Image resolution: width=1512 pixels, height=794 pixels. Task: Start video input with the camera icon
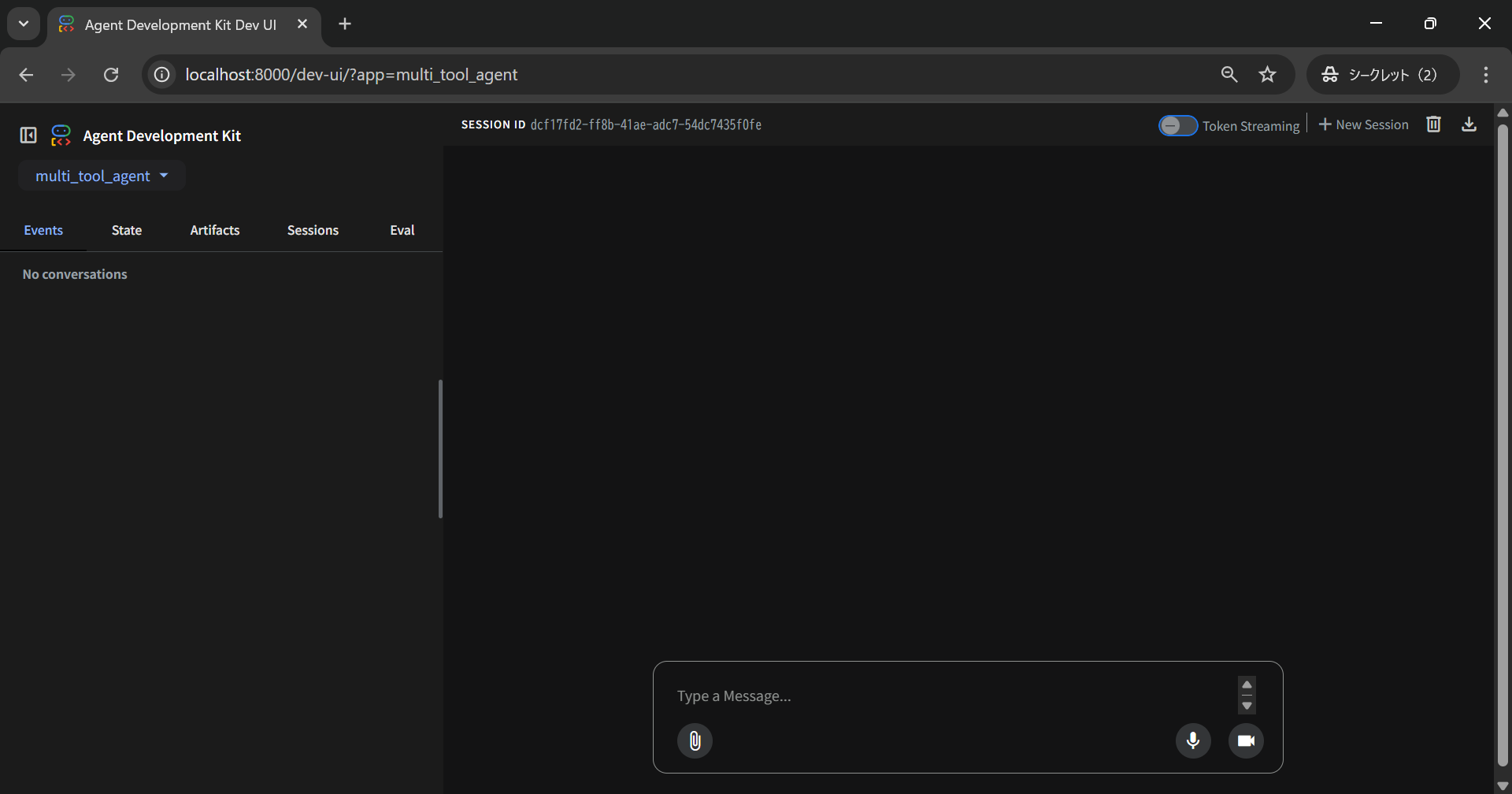click(x=1245, y=740)
